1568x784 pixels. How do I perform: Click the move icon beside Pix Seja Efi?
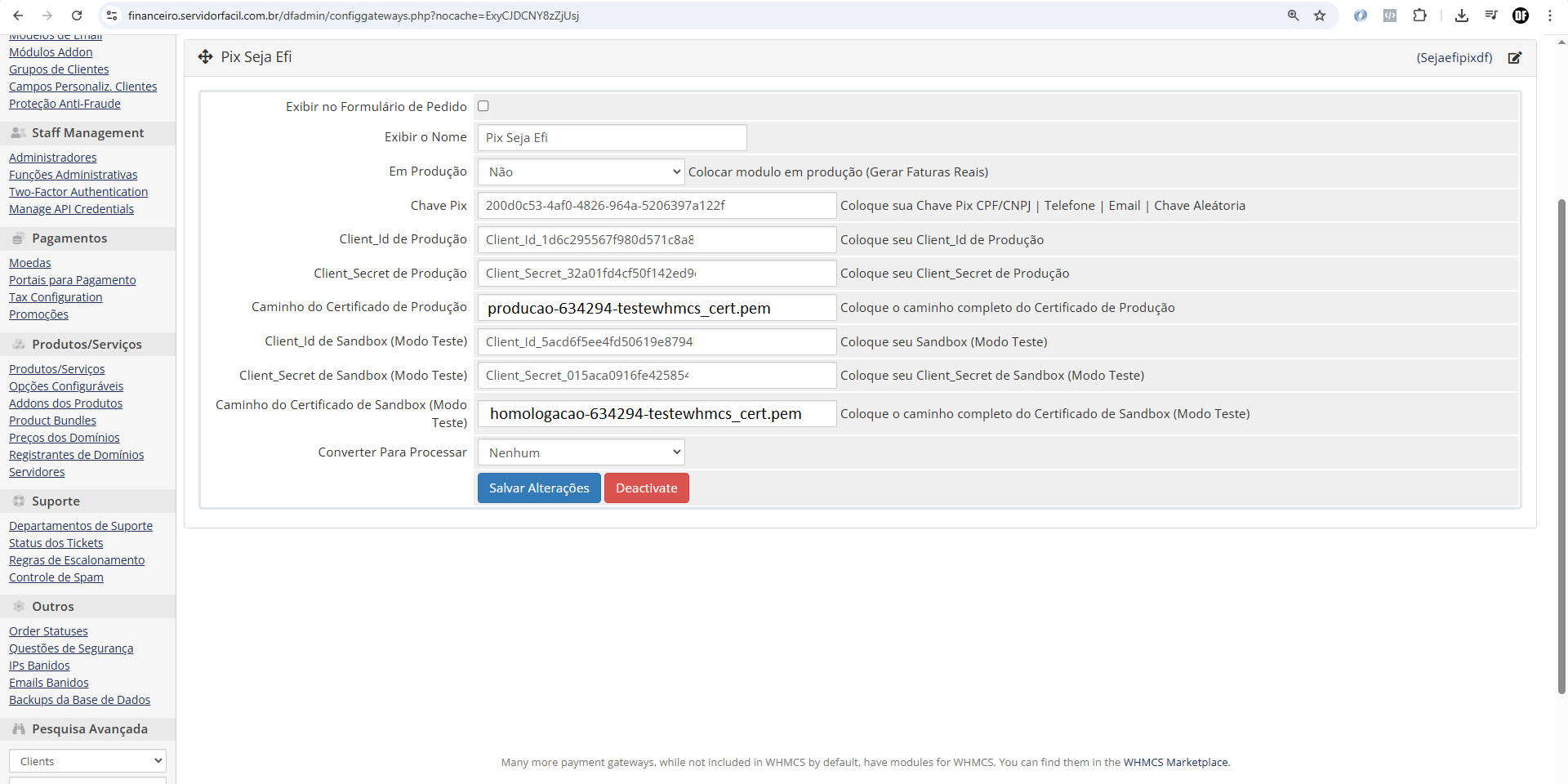point(205,56)
